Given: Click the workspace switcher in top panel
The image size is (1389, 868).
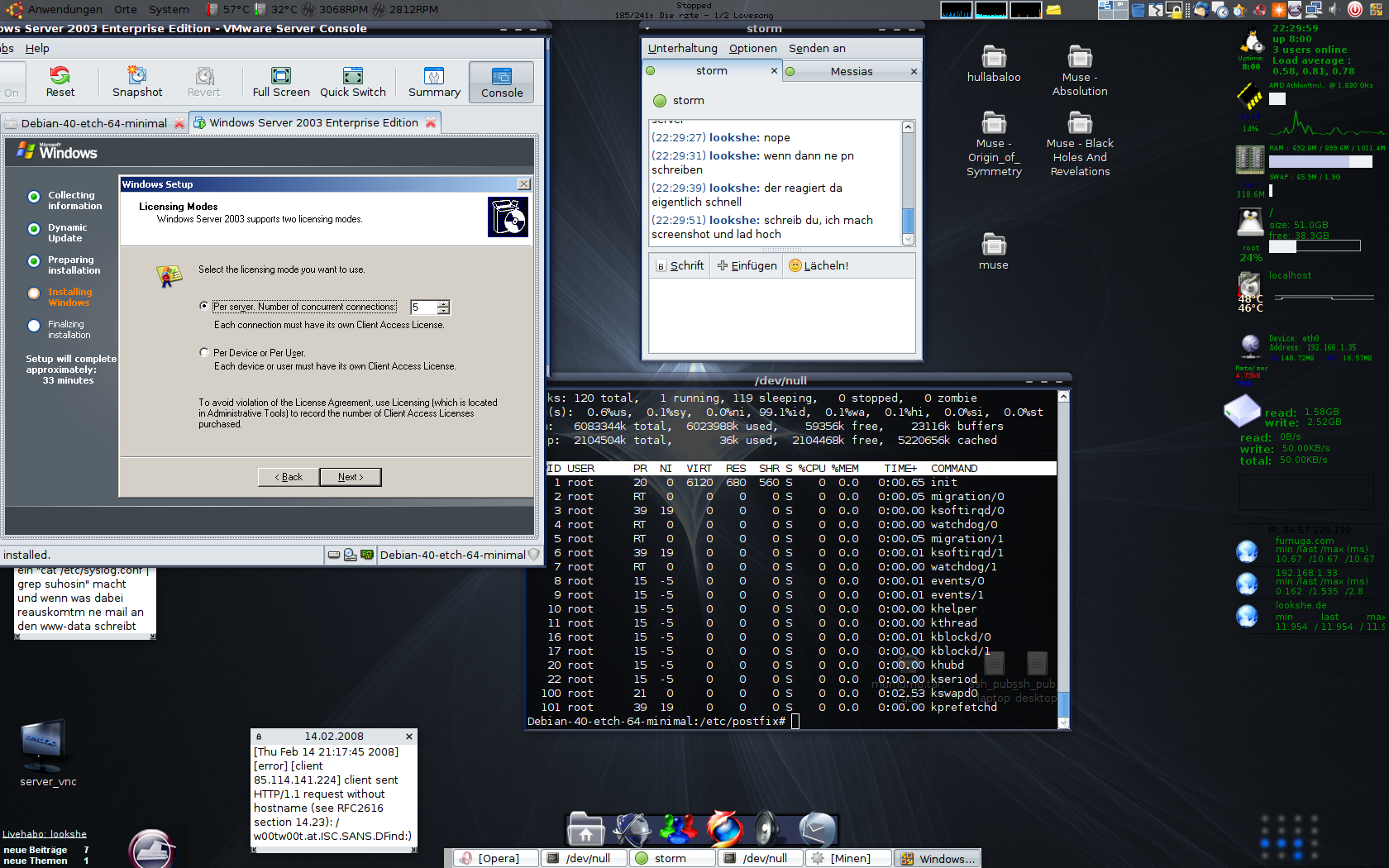Looking at the screenshot, I should click(1113, 9).
